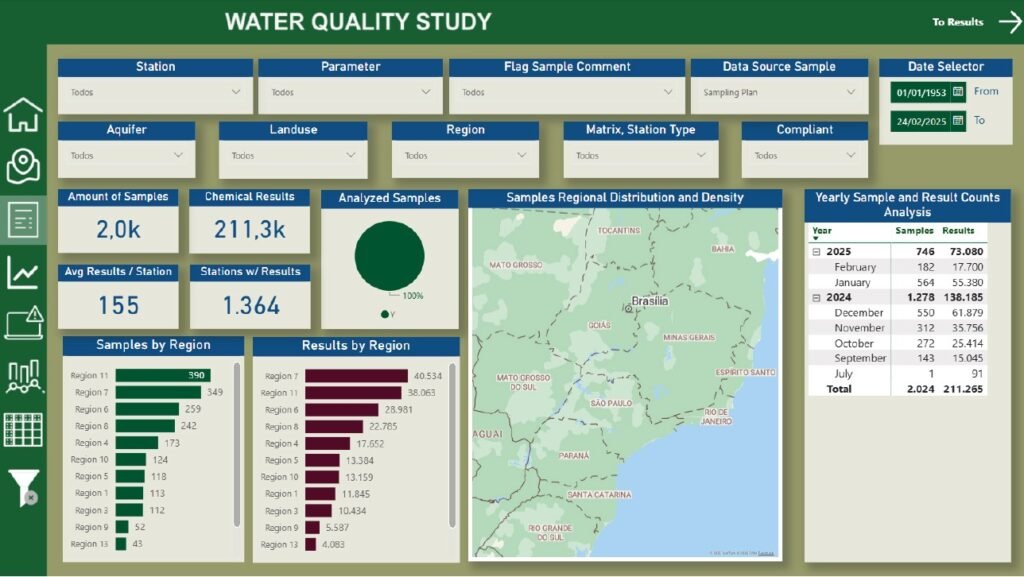Open the laptop warning alerts icon
Screen dimensions: 1024x577
[x=23, y=323]
